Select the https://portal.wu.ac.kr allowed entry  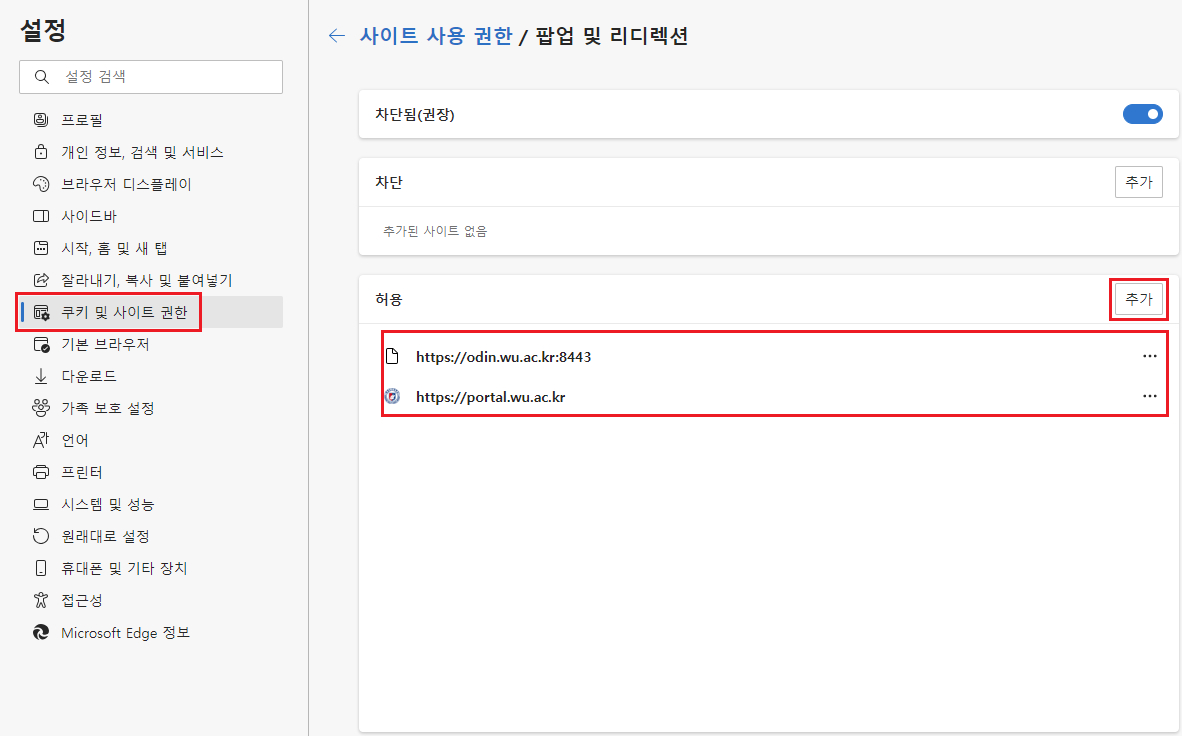(490, 397)
